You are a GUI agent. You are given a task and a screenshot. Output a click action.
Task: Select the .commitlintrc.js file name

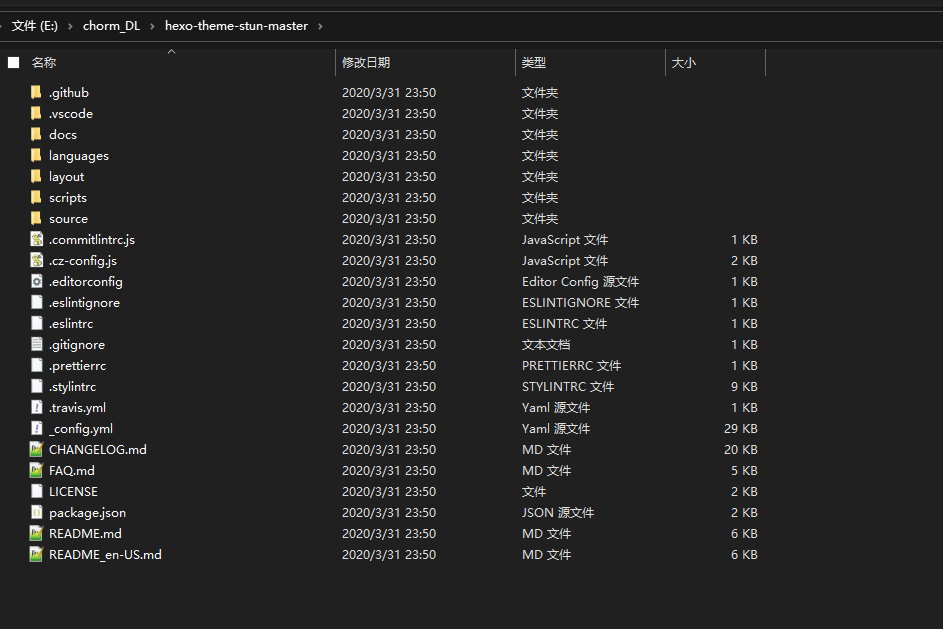pos(92,240)
